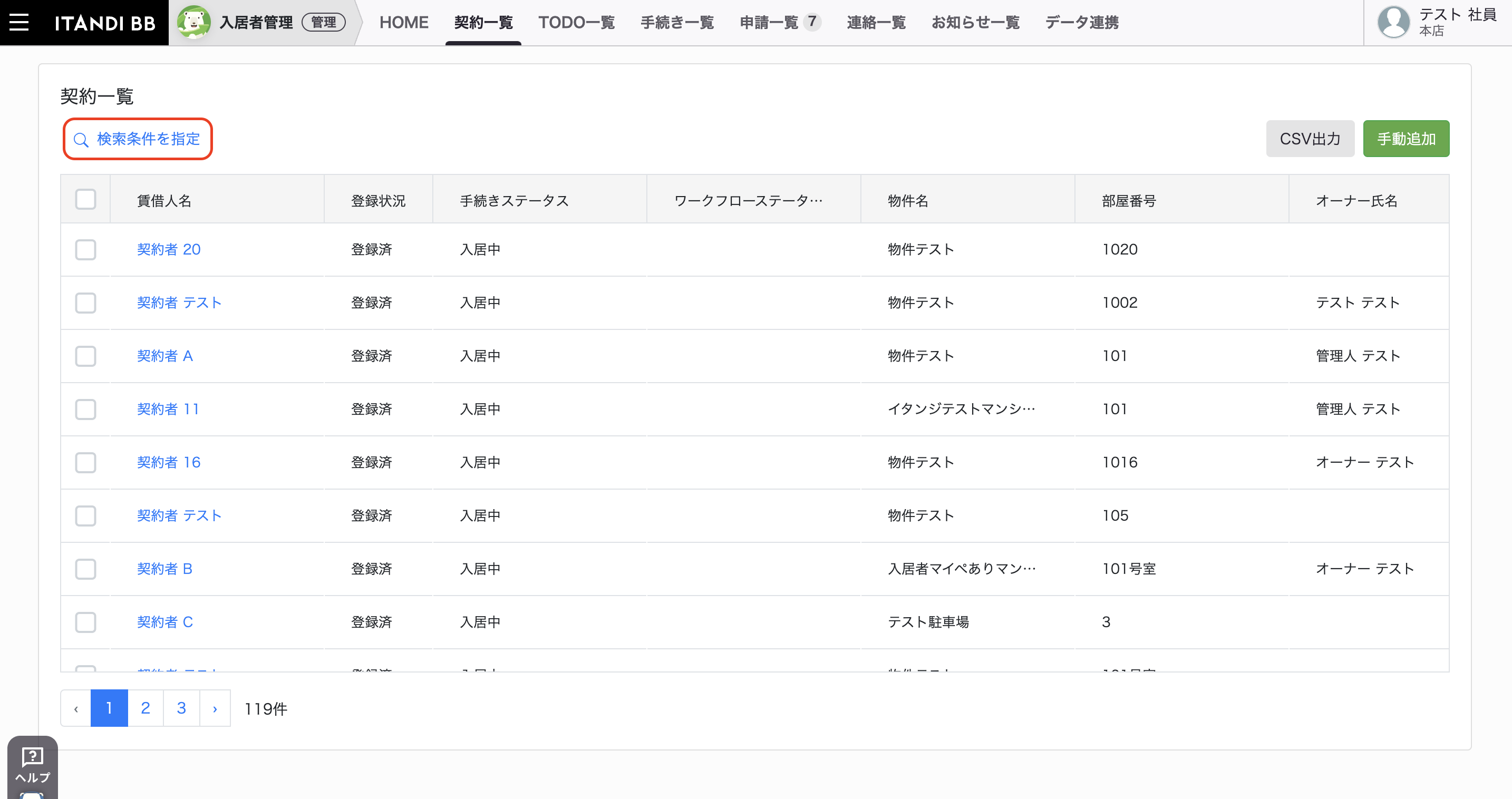Go to previous page arrow
The height and width of the screenshot is (799, 1512).
(x=76, y=709)
